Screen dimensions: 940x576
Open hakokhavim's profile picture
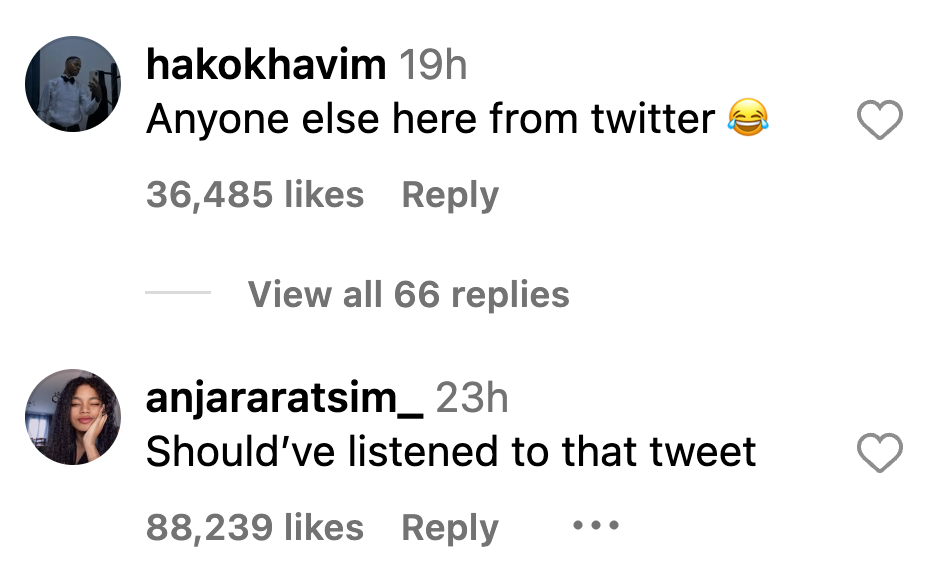(72, 85)
